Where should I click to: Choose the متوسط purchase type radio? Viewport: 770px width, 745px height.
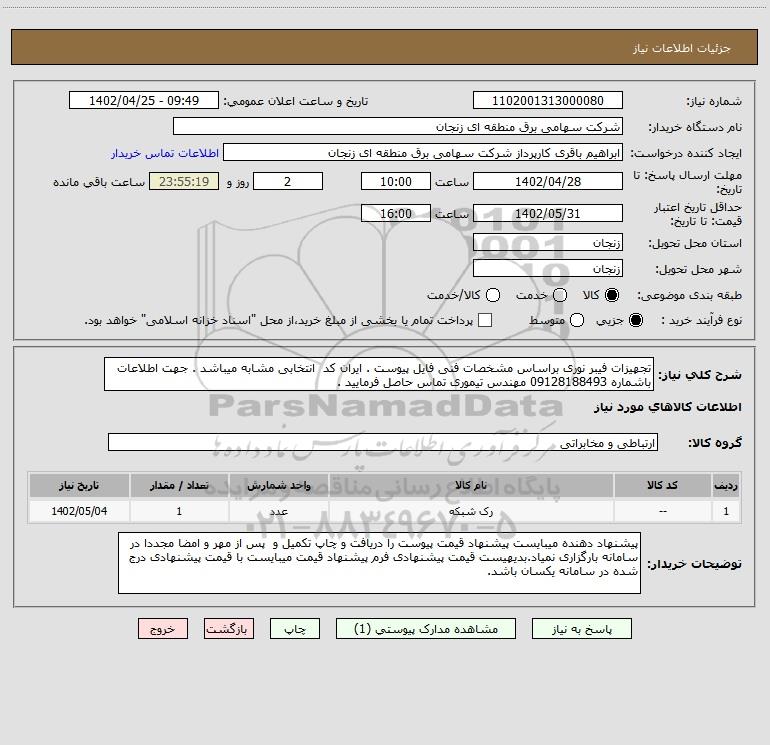[577, 320]
